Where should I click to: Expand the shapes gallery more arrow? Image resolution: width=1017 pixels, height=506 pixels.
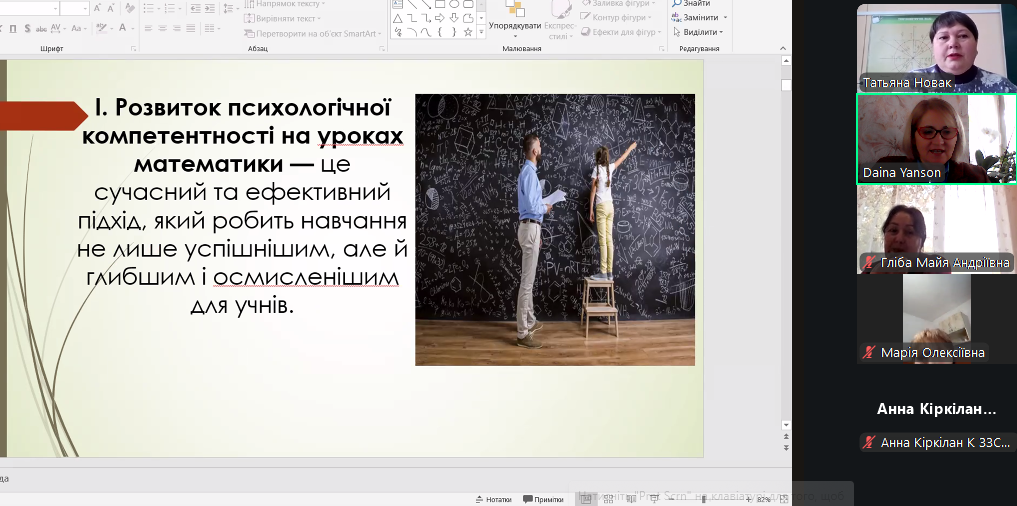coord(481,33)
